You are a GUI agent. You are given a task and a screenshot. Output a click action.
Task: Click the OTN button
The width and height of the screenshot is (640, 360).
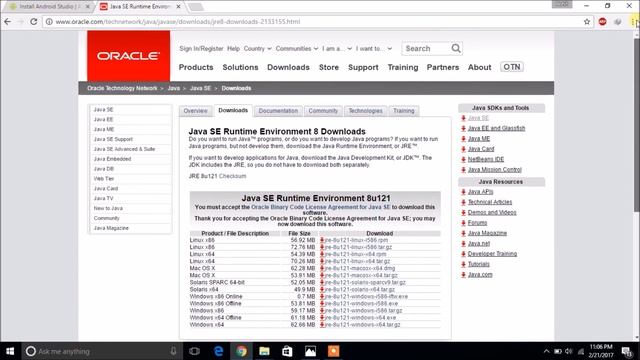pos(512,67)
